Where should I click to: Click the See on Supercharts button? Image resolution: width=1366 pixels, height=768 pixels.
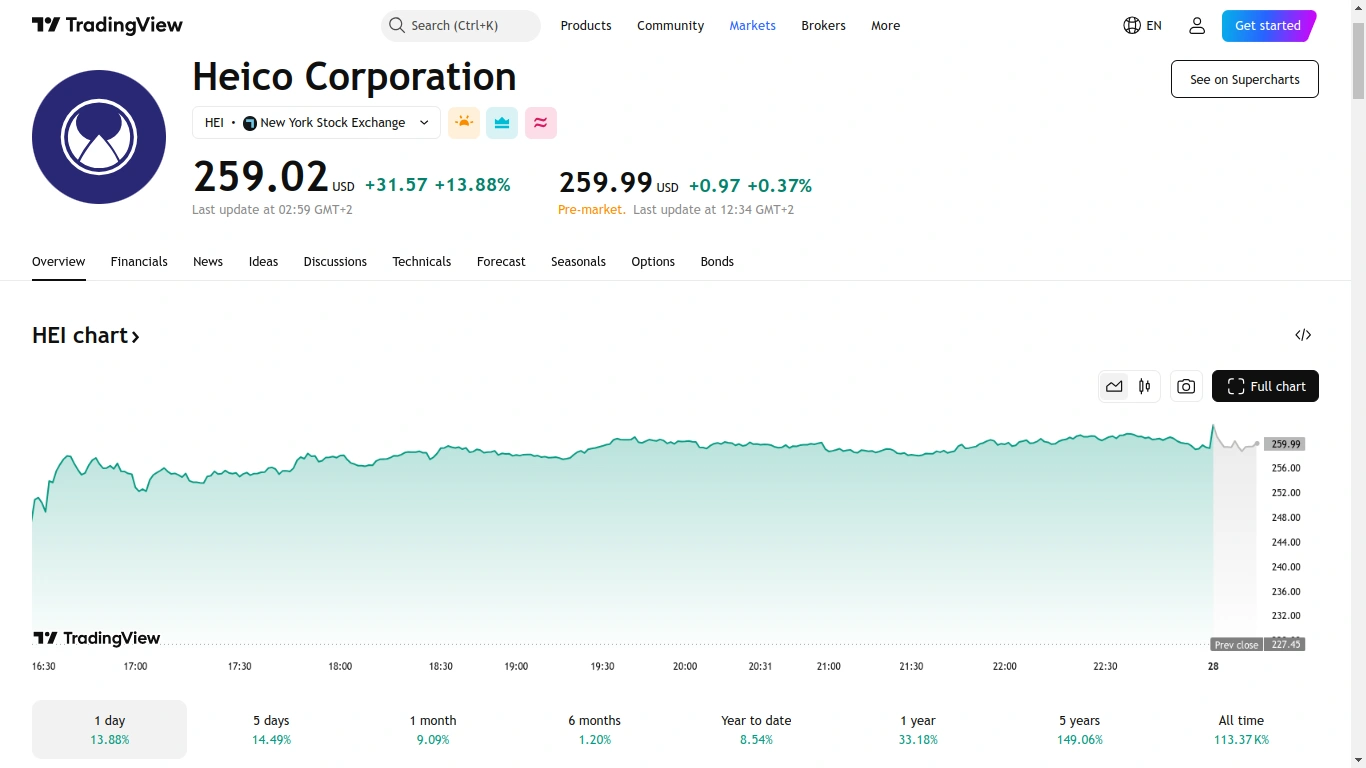(1244, 79)
